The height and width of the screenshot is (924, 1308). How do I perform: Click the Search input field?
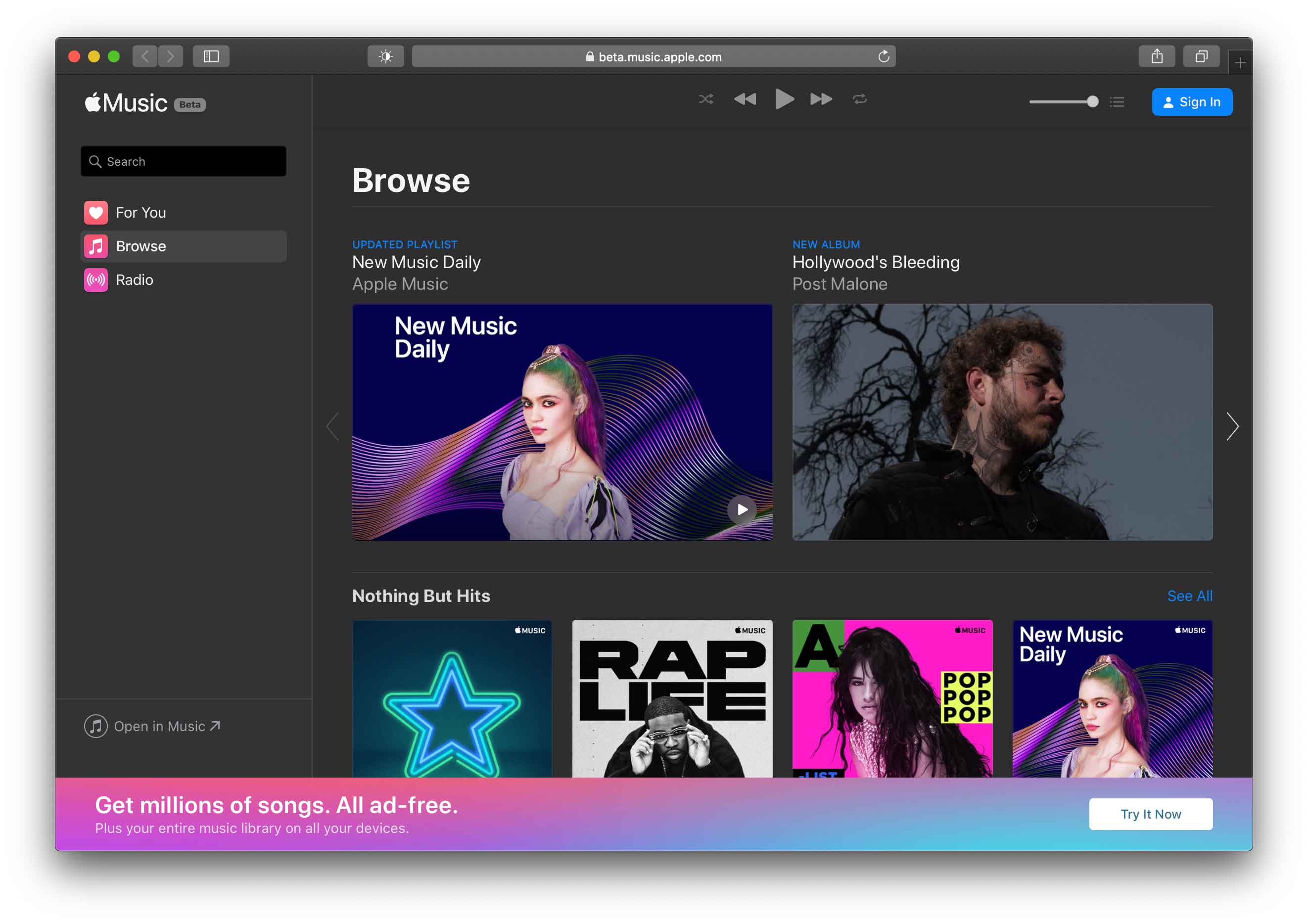coord(184,161)
